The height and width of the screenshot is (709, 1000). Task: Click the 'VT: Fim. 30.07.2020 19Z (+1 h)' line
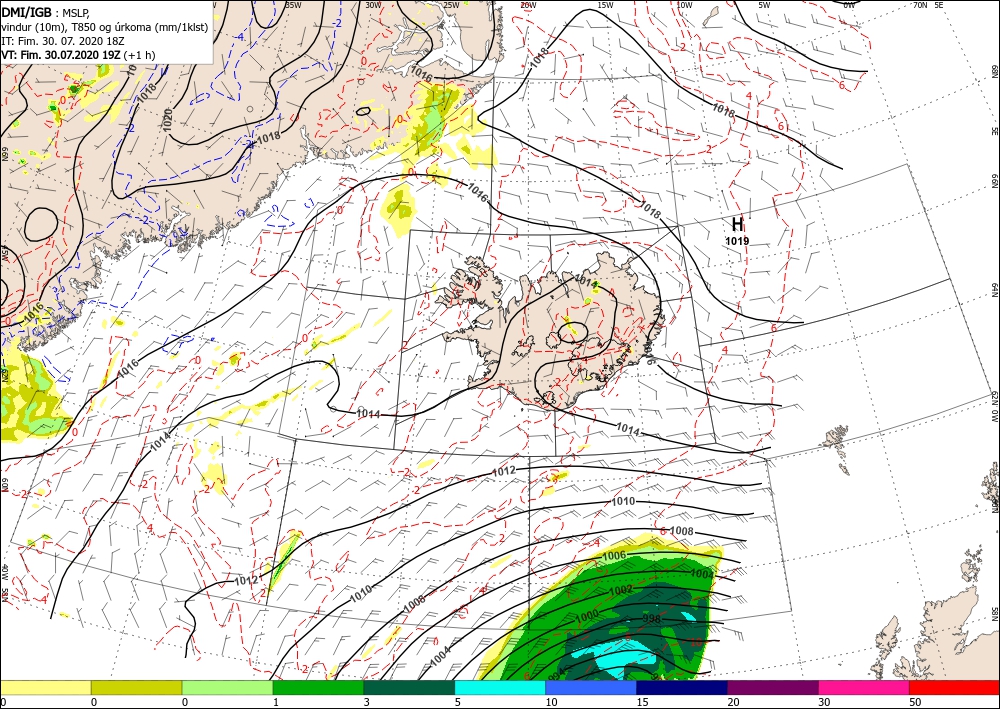[78, 55]
